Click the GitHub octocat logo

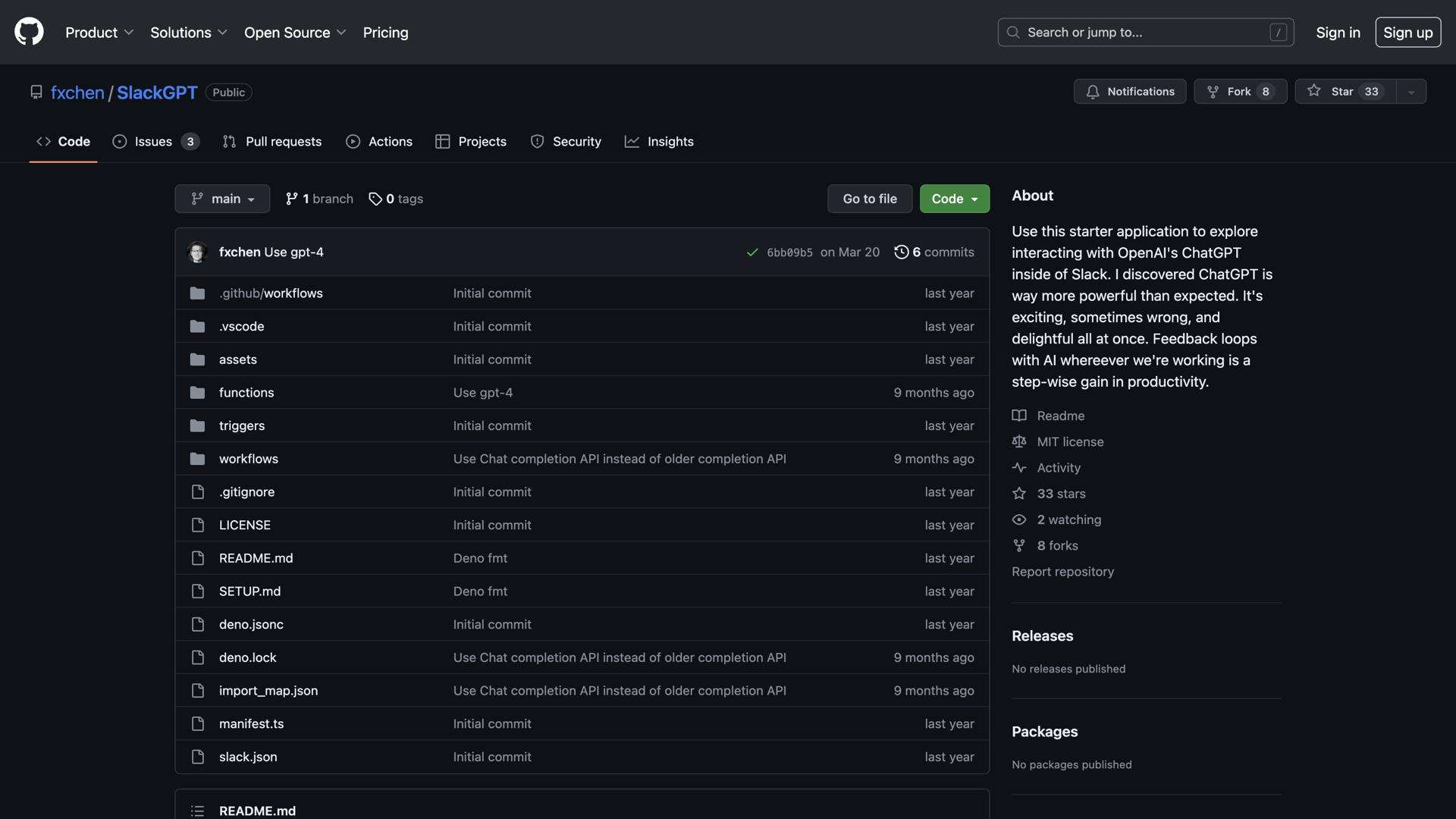29,32
